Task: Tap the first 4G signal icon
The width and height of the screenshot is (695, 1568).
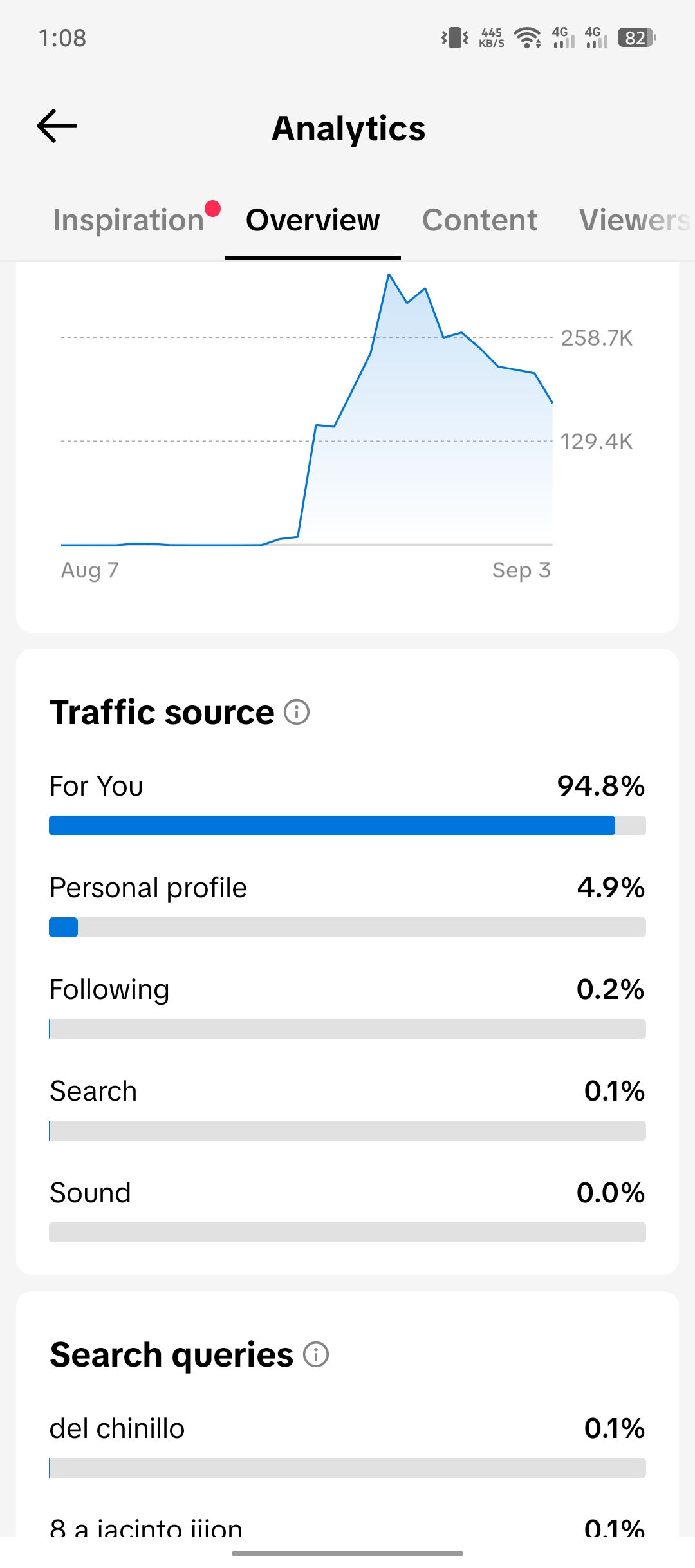Action: click(563, 38)
